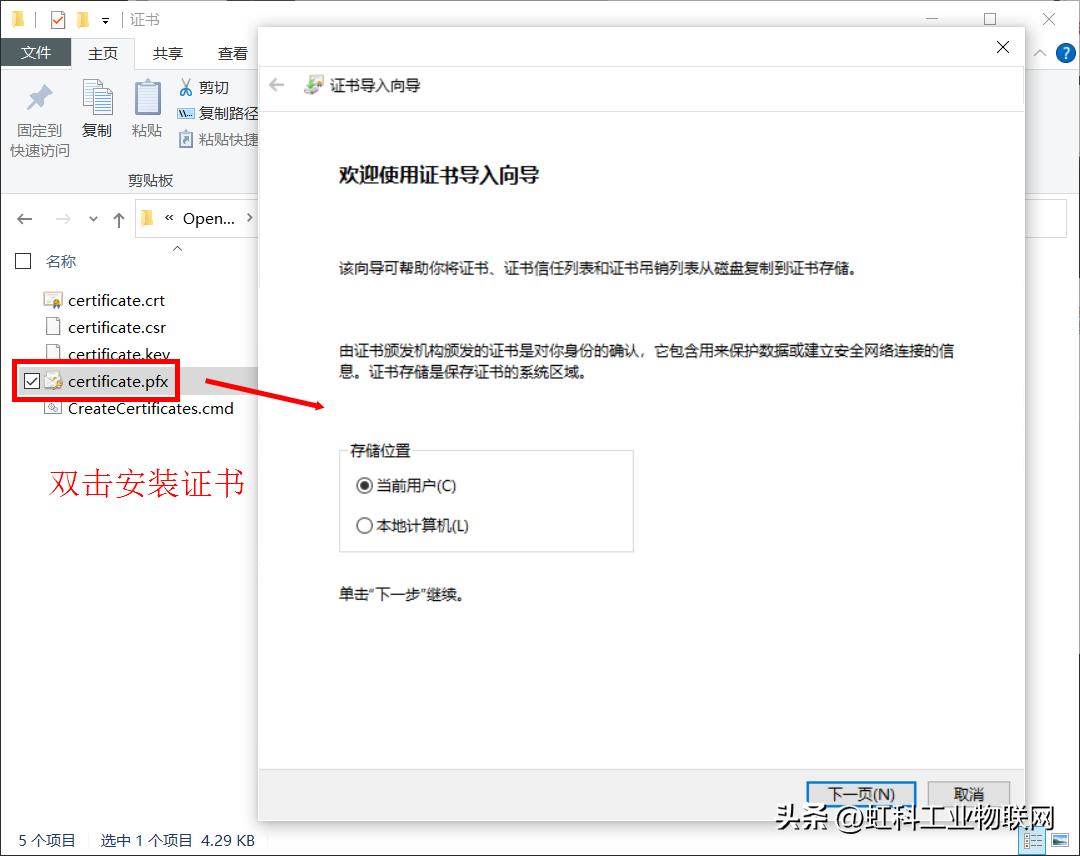
Task: Open the navigation history dropdown chevron
Action: point(92,218)
